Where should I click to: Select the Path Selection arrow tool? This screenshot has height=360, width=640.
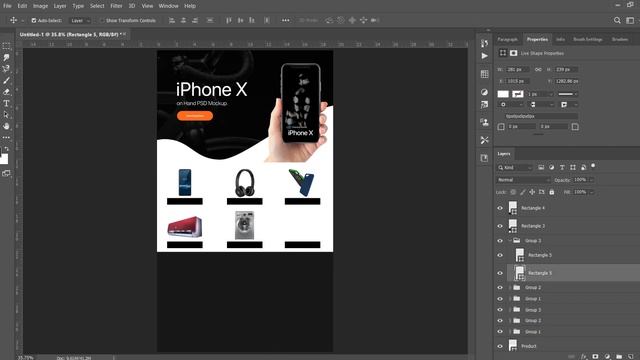click(6, 115)
